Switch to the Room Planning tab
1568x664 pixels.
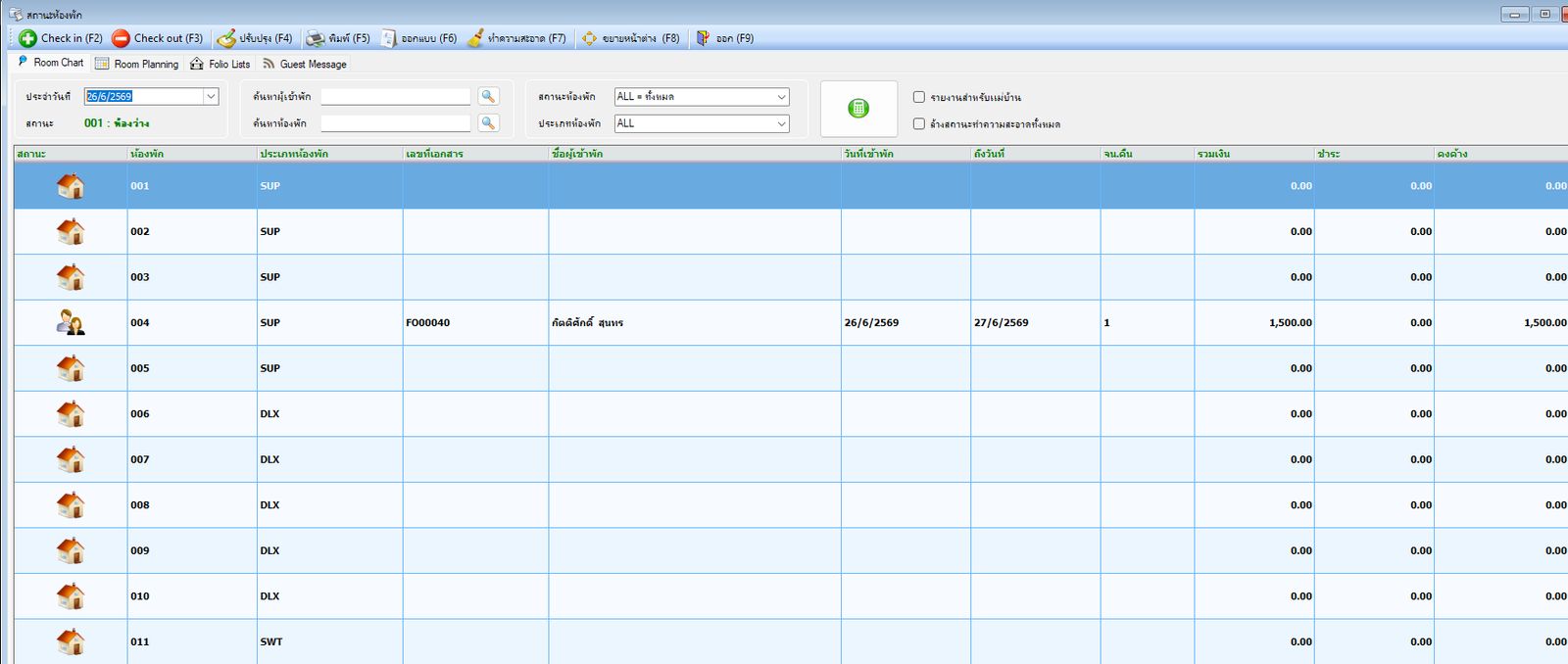(x=137, y=64)
